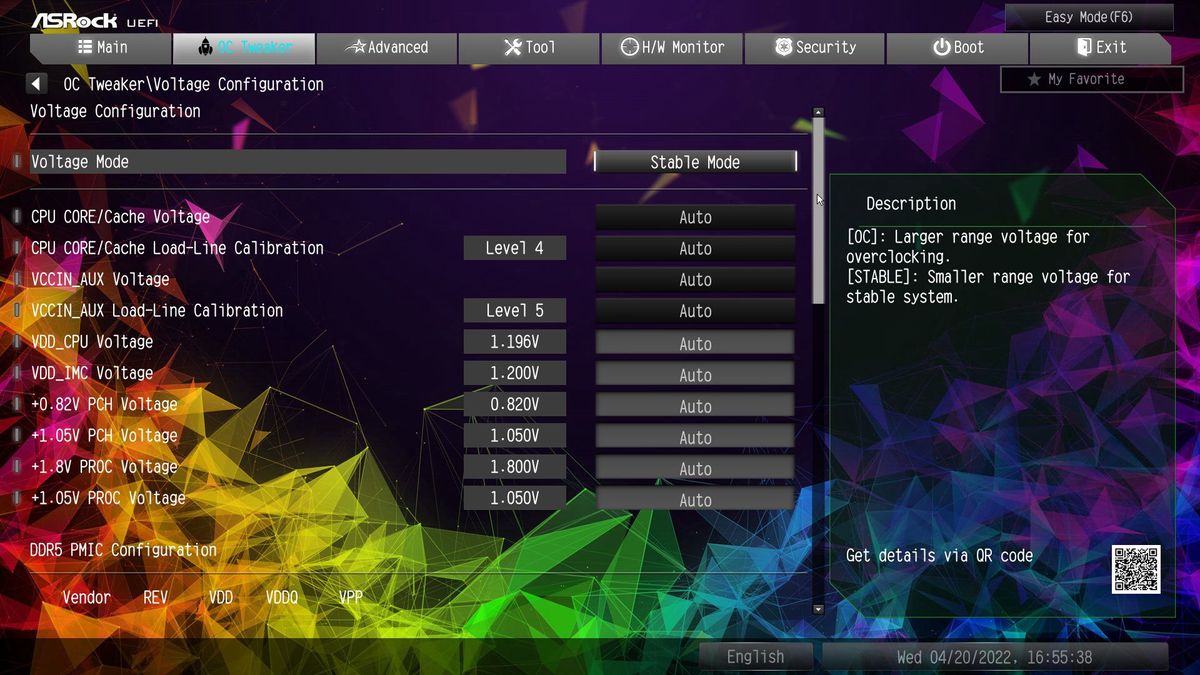Select +1.05V PCH Voltage label
The image size is (1200, 675).
click(x=104, y=436)
